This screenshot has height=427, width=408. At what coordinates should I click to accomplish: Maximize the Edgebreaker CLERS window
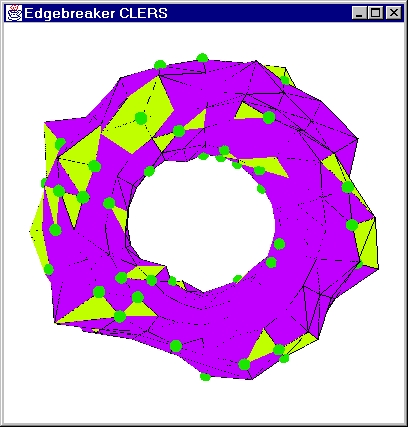pos(376,13)
